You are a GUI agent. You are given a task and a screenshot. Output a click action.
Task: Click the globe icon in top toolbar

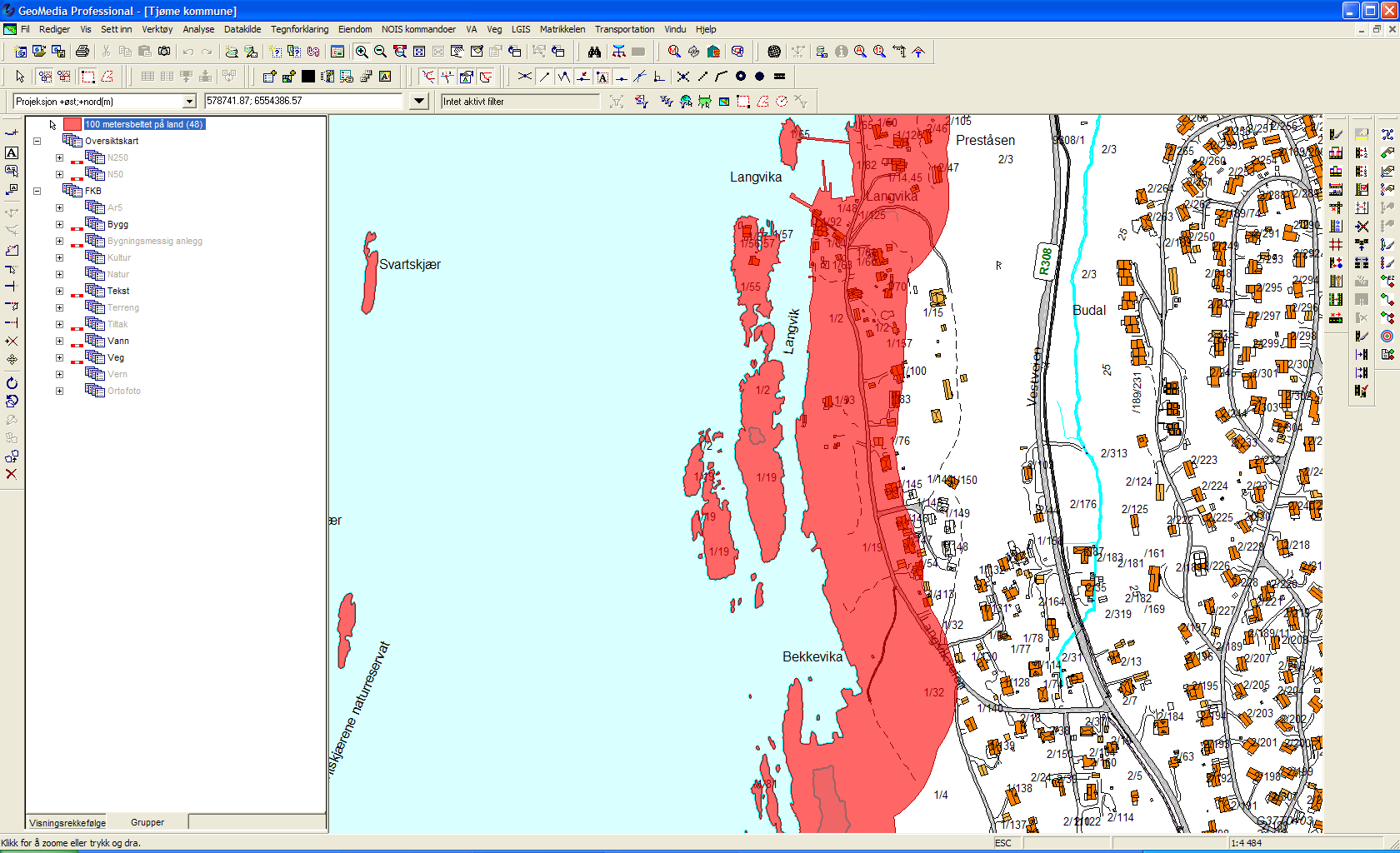pos(774,52)
